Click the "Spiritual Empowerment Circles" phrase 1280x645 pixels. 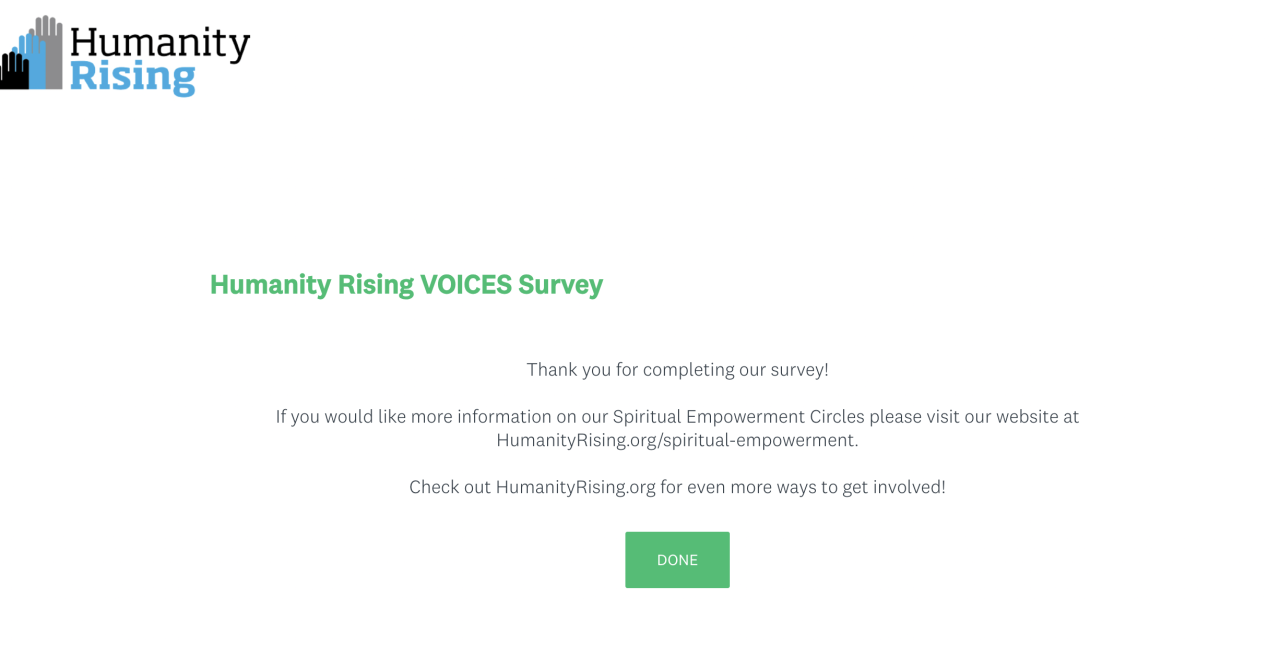[738, 416]
